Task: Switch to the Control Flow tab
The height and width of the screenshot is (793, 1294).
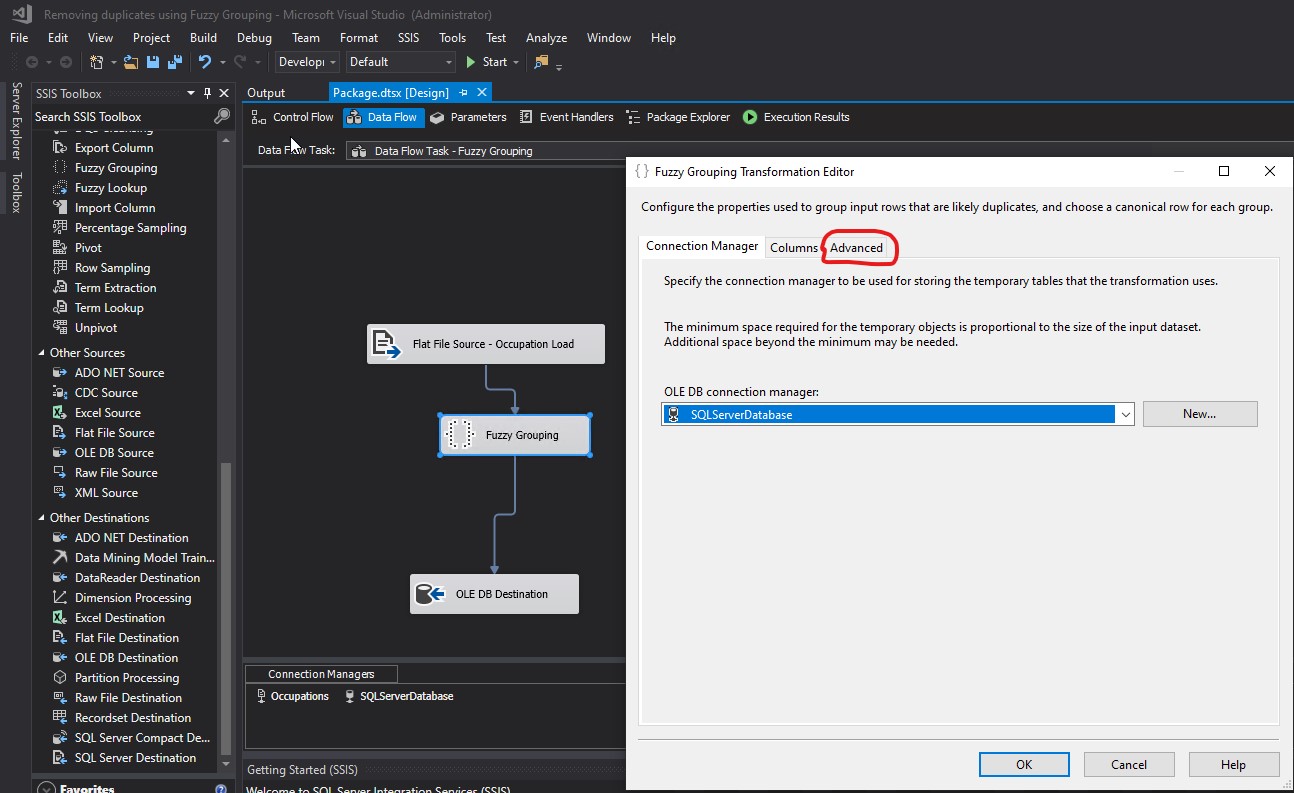Action: [x=292, y=117]
